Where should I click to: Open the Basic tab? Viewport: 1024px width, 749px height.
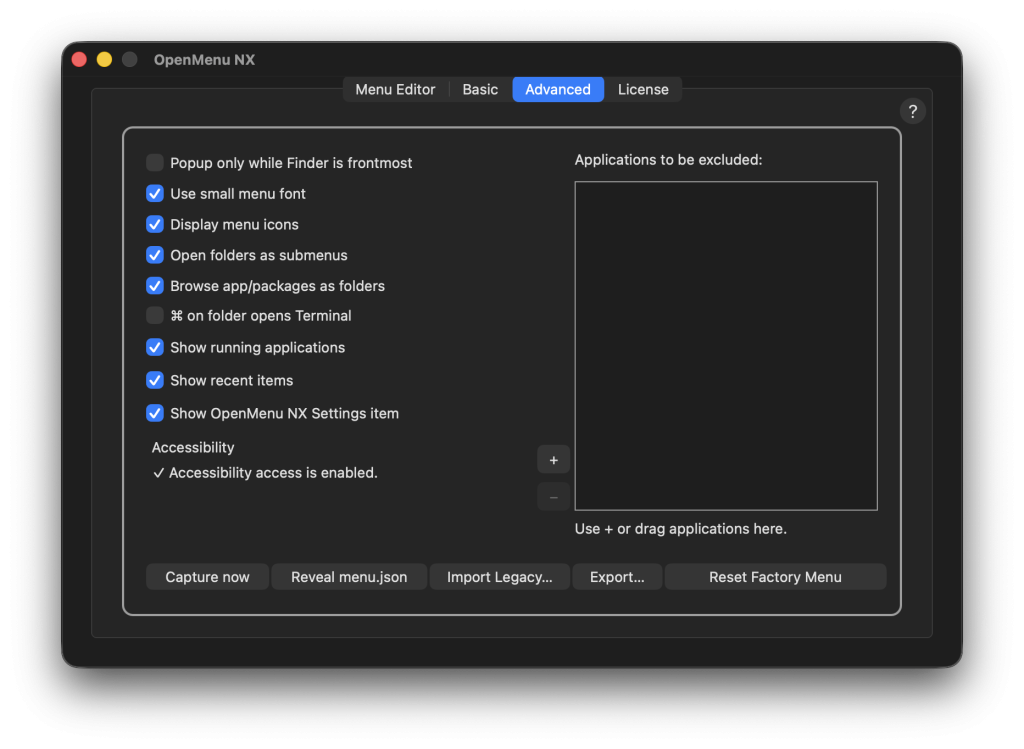tap(480, 89)
